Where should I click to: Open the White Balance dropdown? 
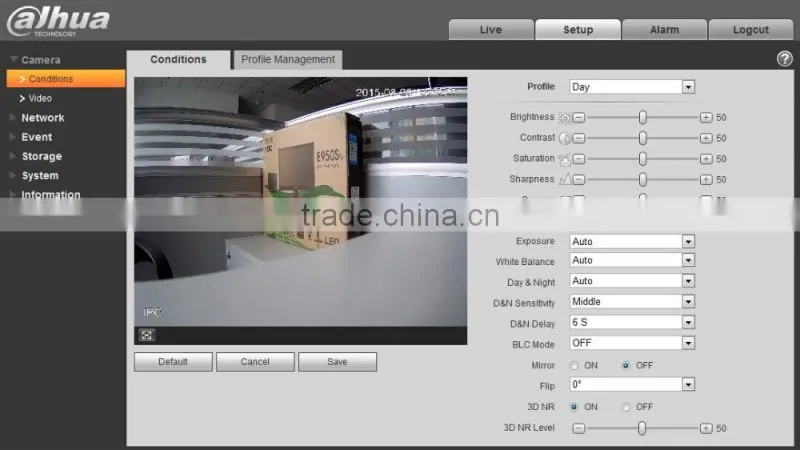pyautogui.click(x=632, y=261)
